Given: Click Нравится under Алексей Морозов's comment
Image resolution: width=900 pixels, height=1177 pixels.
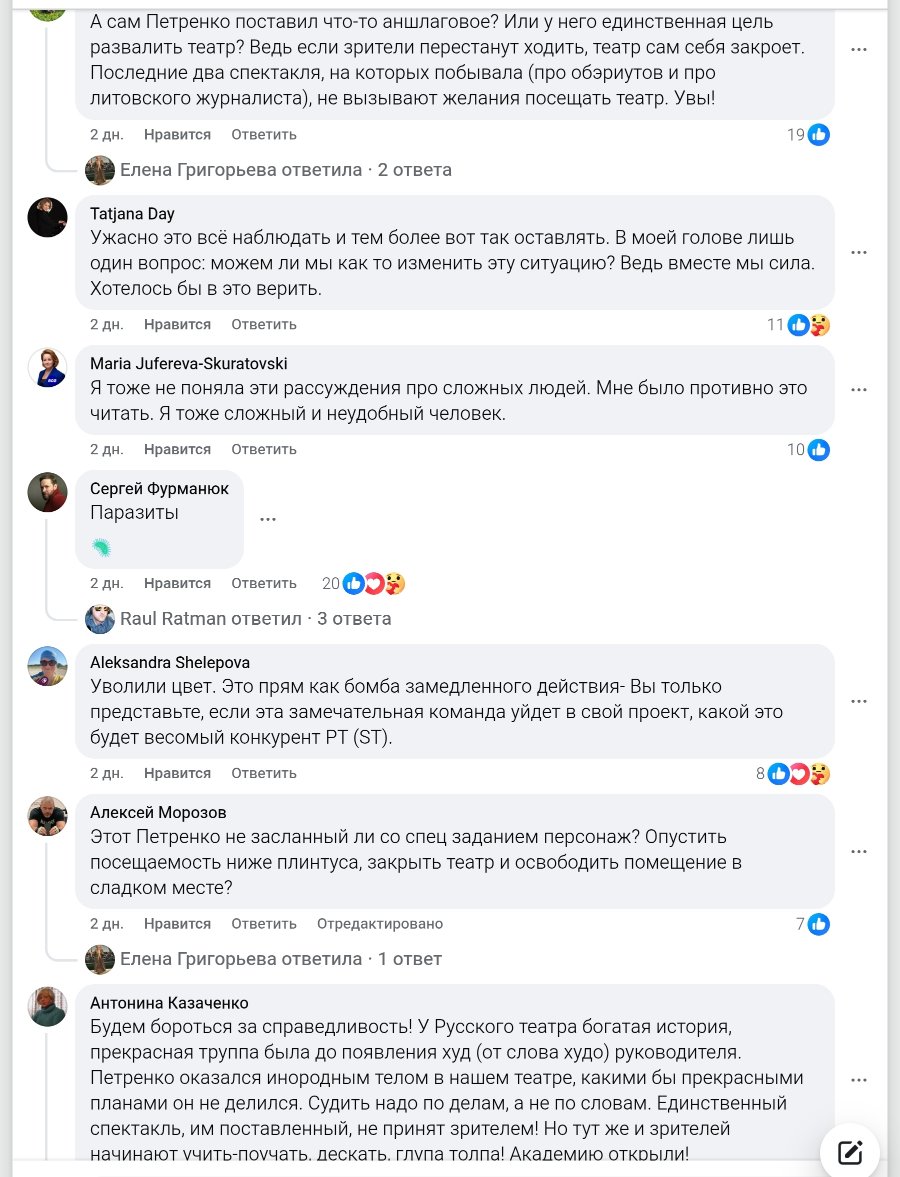Looking at the screenshot, I should point(177,924).
